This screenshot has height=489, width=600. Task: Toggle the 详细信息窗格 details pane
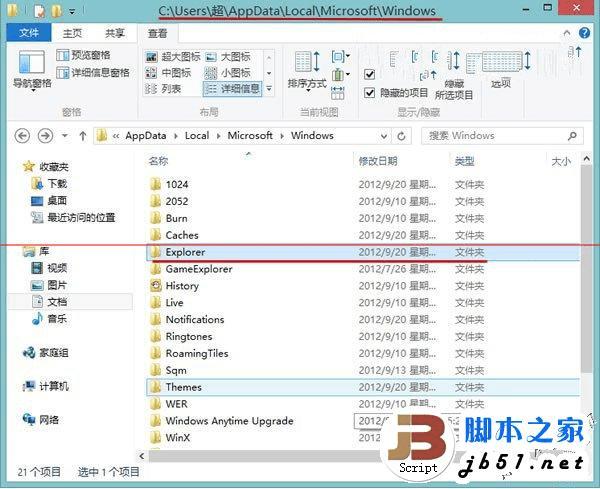click(93, 72)
